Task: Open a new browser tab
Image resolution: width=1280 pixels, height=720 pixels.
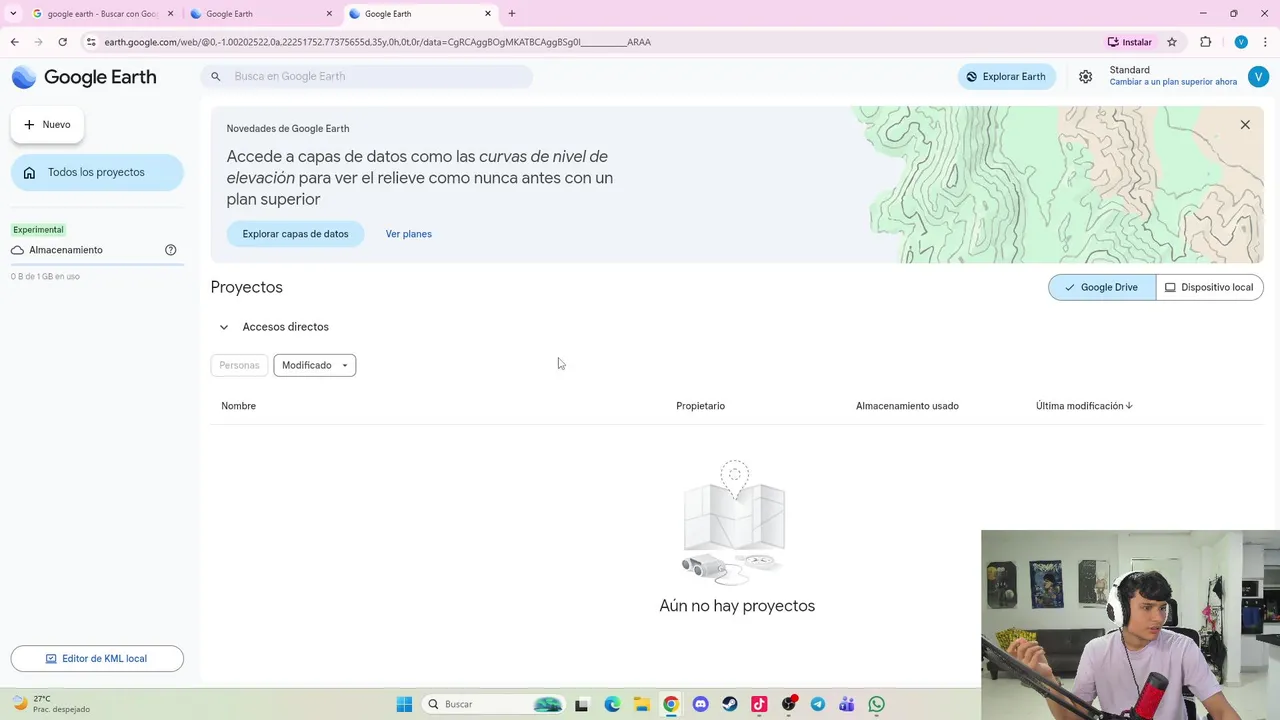Action: tap(512, 14)
